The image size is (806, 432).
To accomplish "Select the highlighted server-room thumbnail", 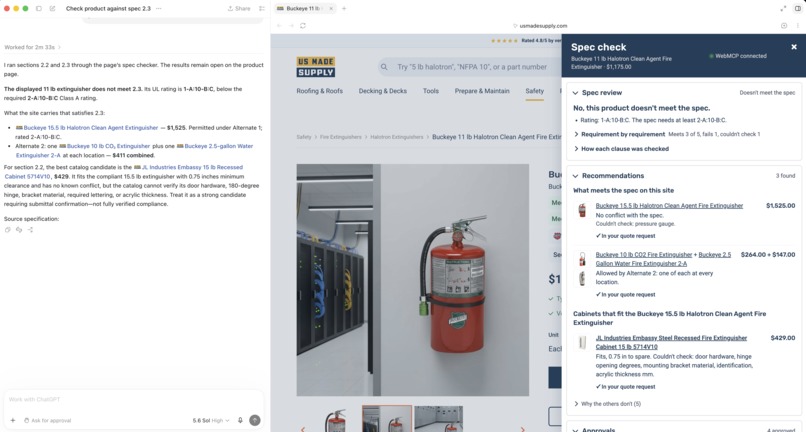I will pyautogui.click(x=387, y=419).
